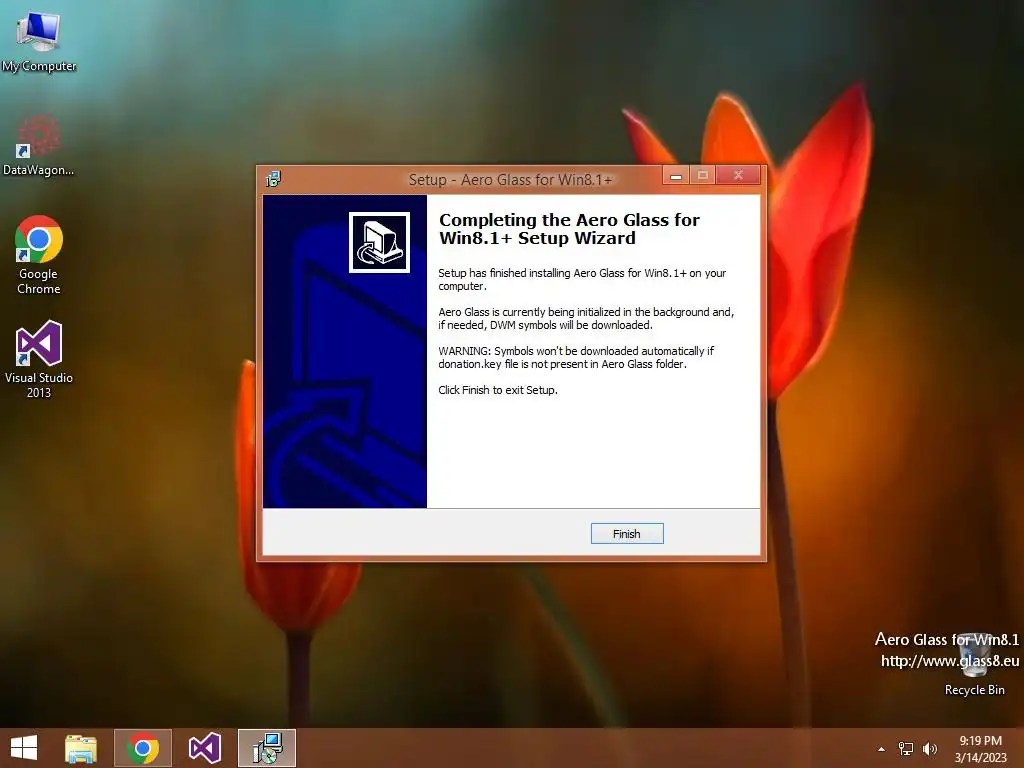The width and height of the screenshot is (1024, 768).
Task: Open the Windows Start button
Action: tap(24, 748)
